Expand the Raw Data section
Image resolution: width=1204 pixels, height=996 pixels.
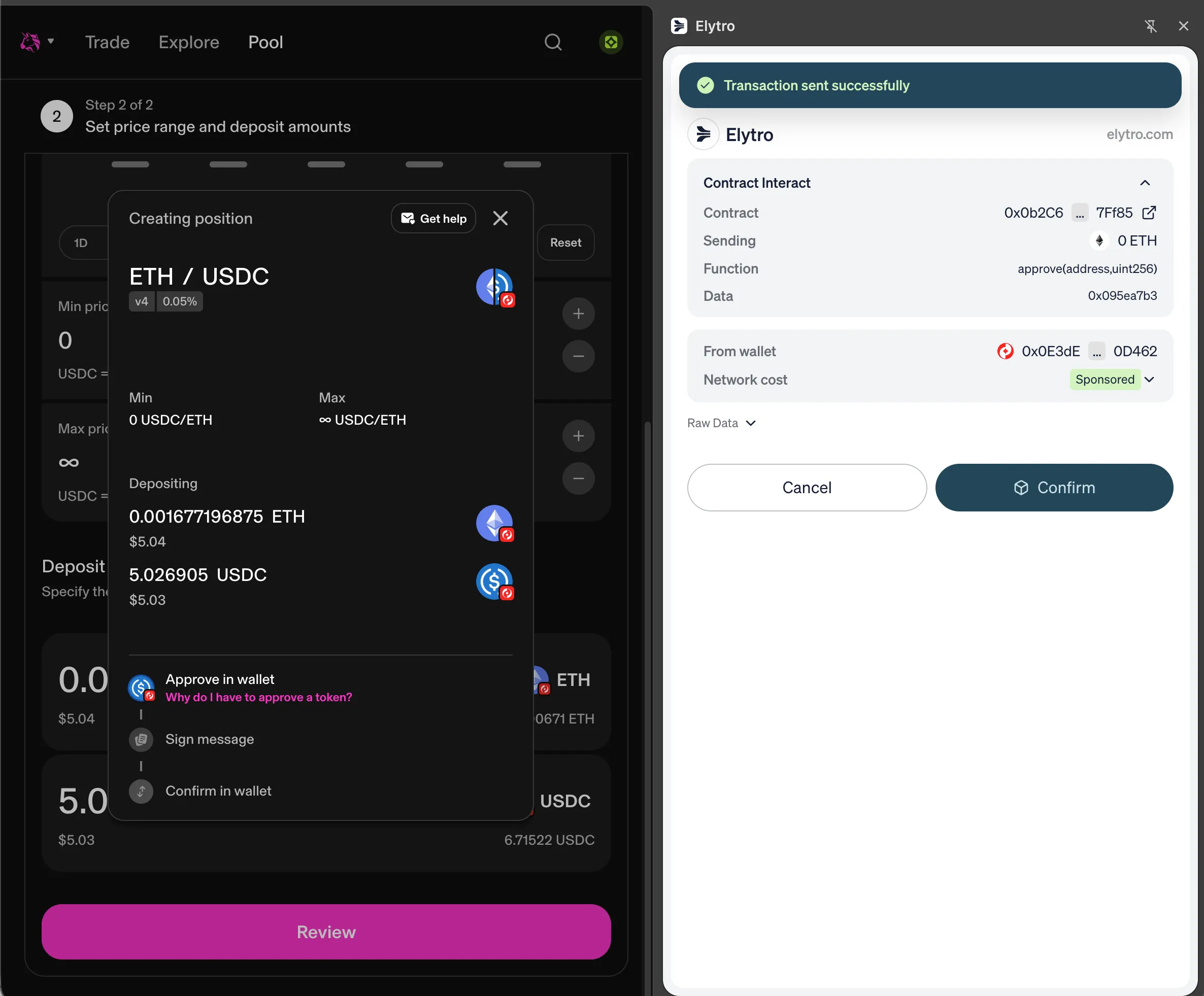click(x=721, y=423)
